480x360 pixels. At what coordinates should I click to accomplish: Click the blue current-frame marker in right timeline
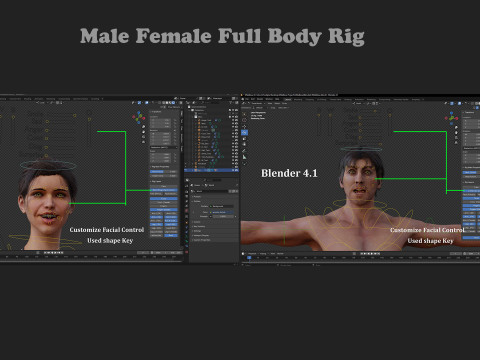[249, 258]
